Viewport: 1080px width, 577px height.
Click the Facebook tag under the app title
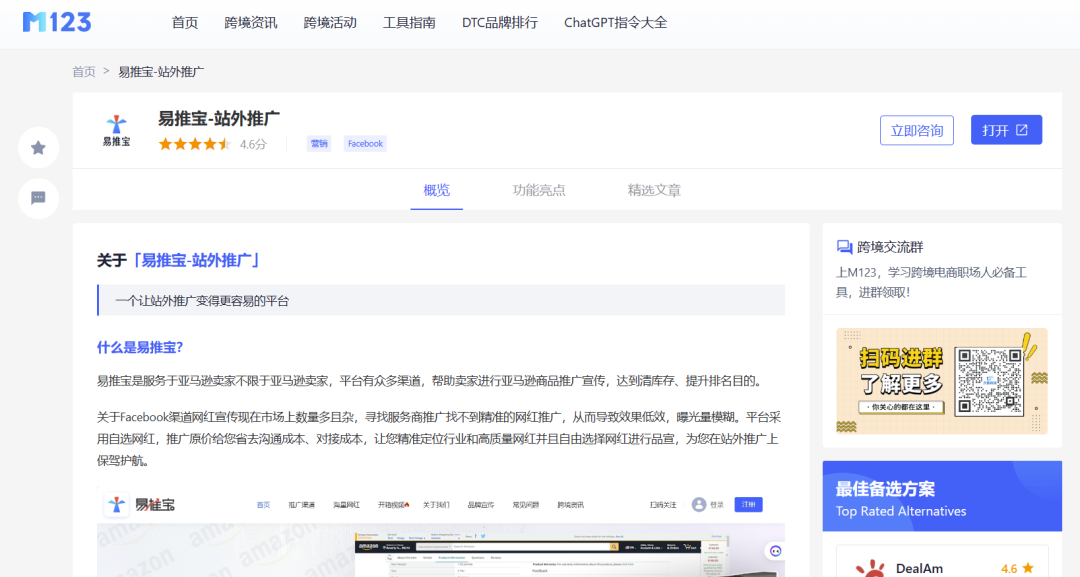pyautogui.click(x=365, y=143)
